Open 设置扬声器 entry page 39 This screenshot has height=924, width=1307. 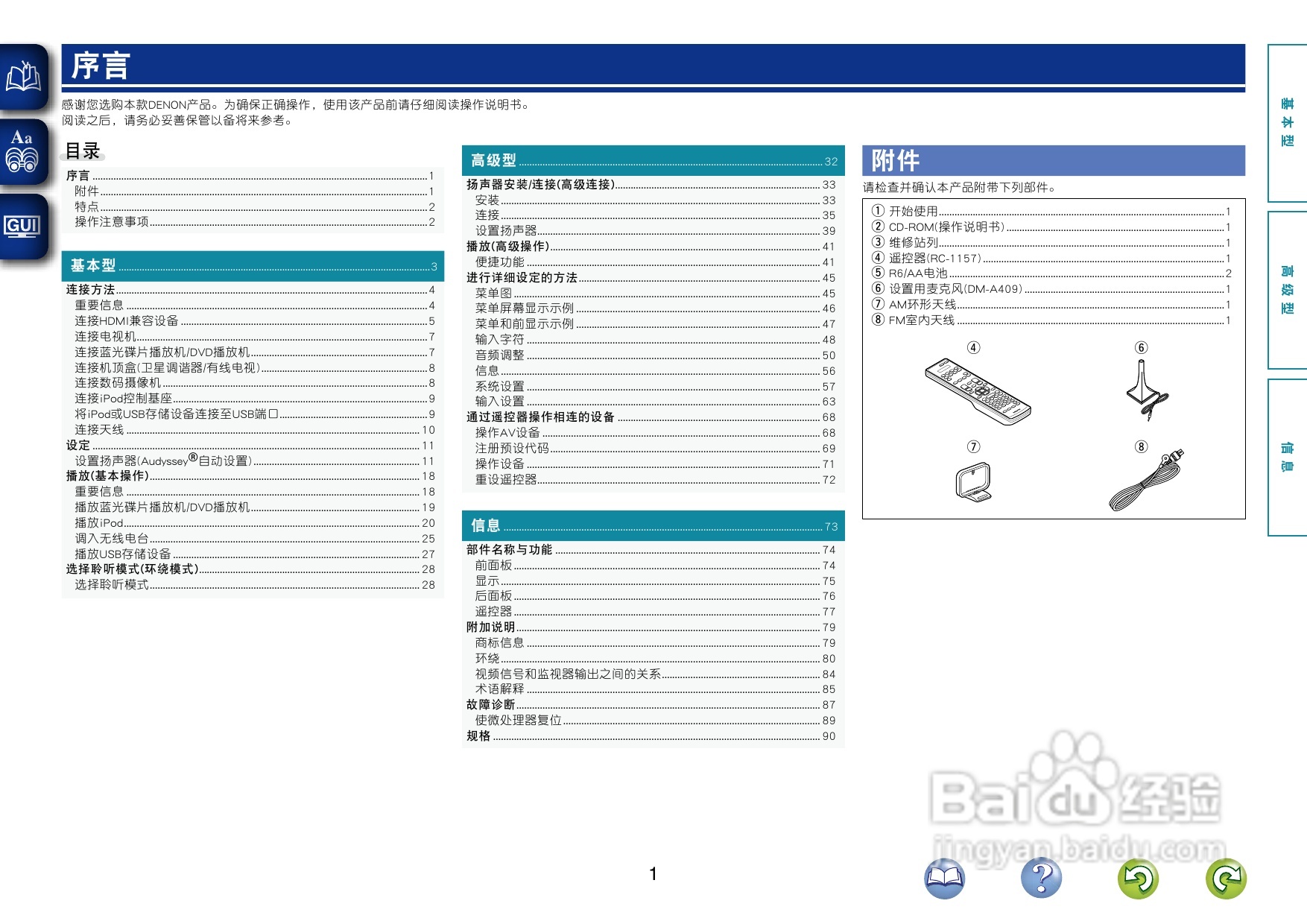[x=655, y=231]
